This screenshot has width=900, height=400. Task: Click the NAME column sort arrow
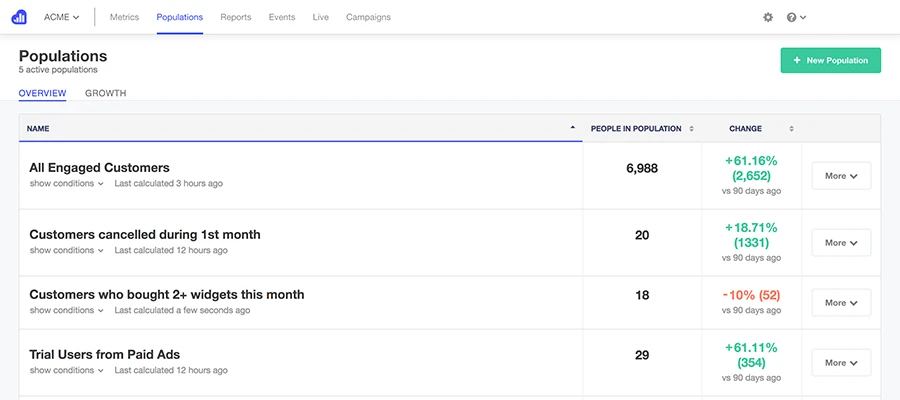coord(572,128)
